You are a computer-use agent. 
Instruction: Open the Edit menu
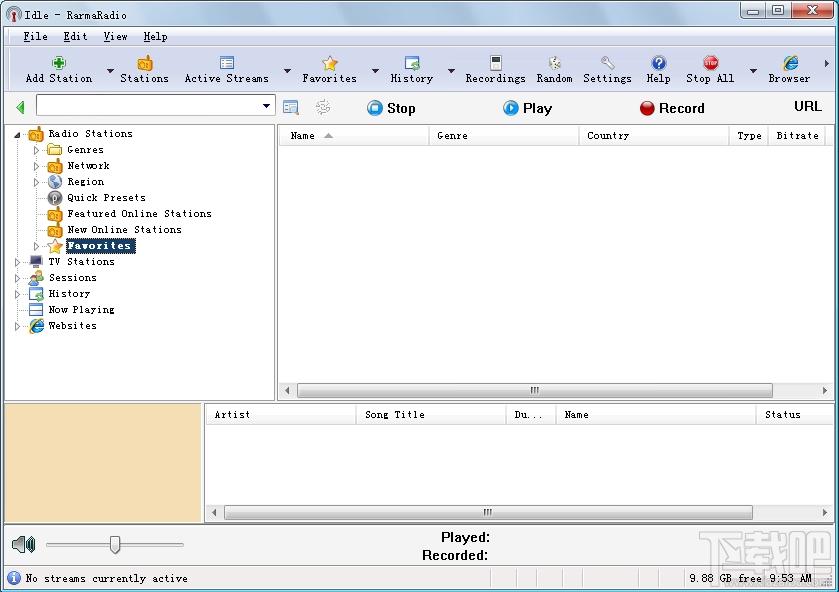point(75,36)
